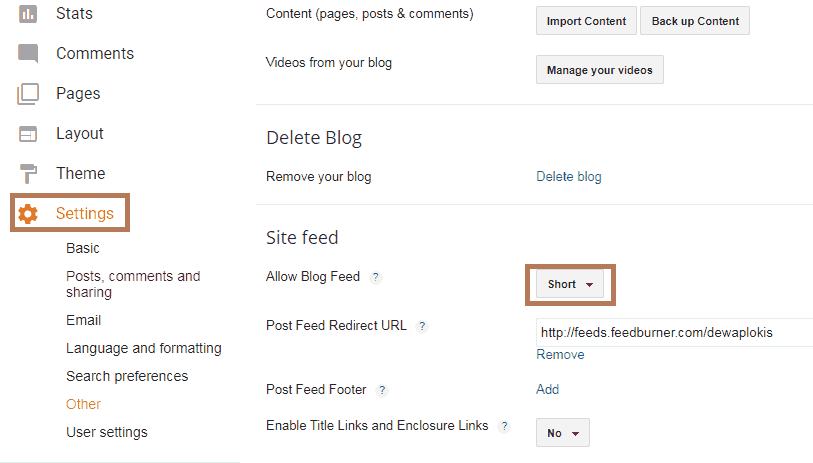The height and width of the screenshot is (463, 813).
Task: Show help for Enable Title Links option
Action: pyautogui.click(x=504, y=426)
